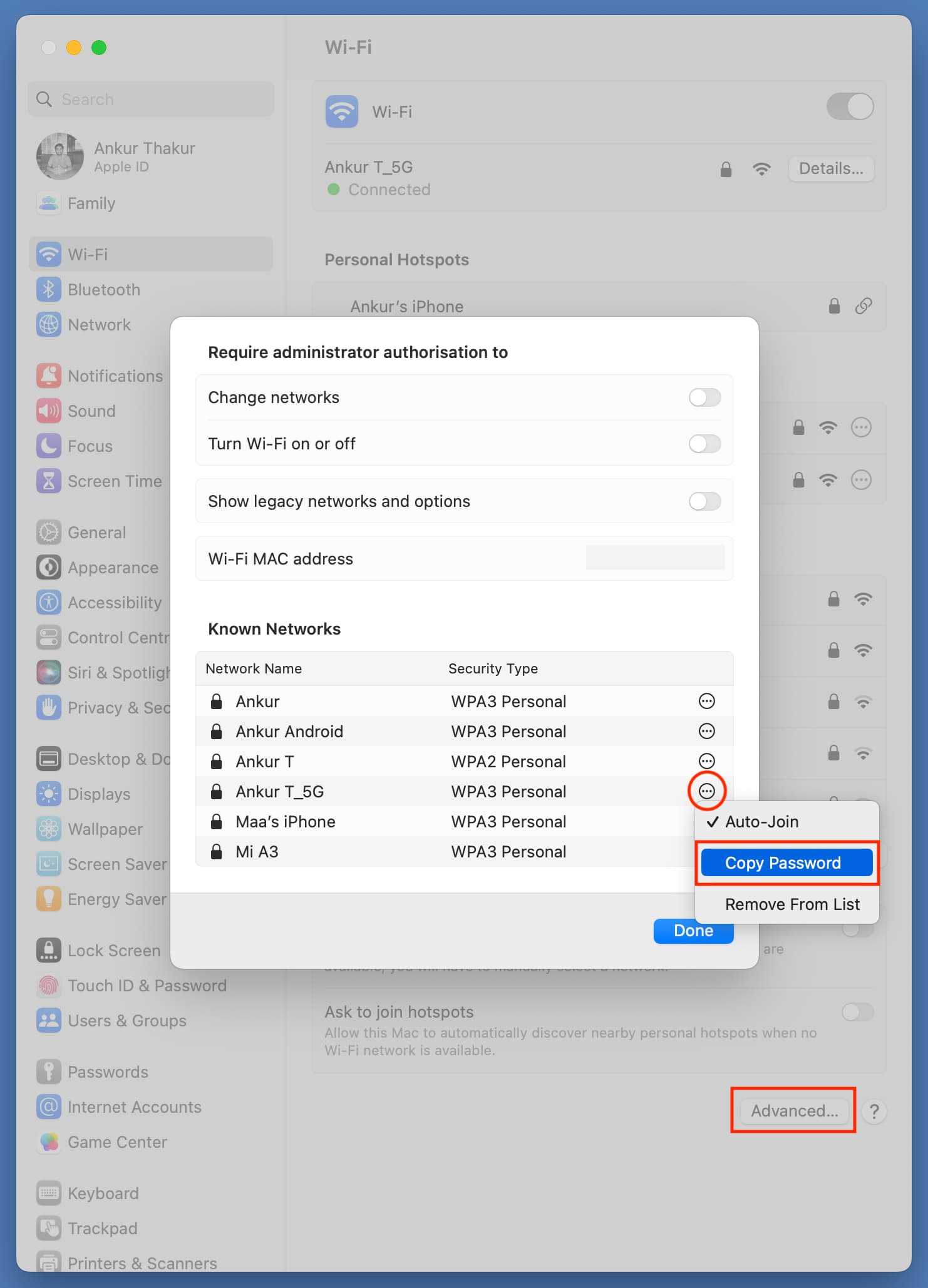The image size is (928, 1288).
Task: Click the Touch ID fingerprint icon
Action: pos(49,986)
